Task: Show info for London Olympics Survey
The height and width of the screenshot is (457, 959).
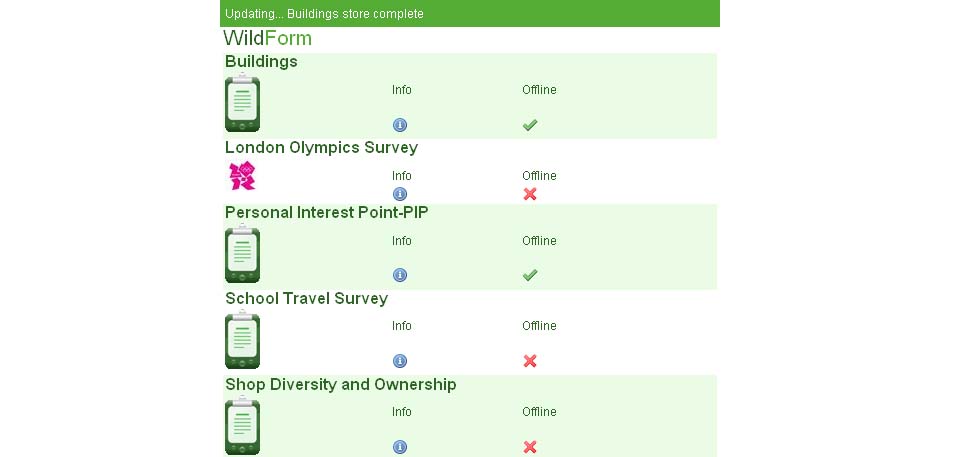Action: (400, 194)
